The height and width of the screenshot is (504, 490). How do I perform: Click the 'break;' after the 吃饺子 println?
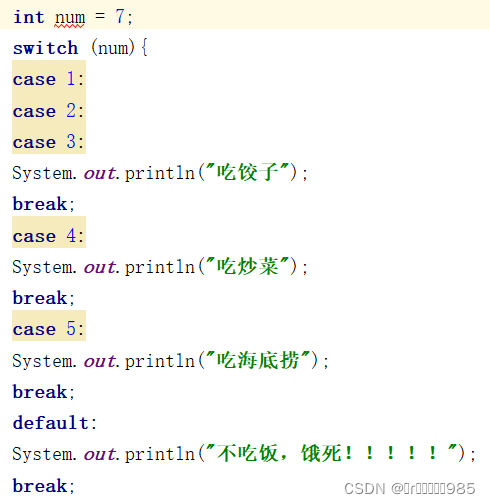click(43, 204)
